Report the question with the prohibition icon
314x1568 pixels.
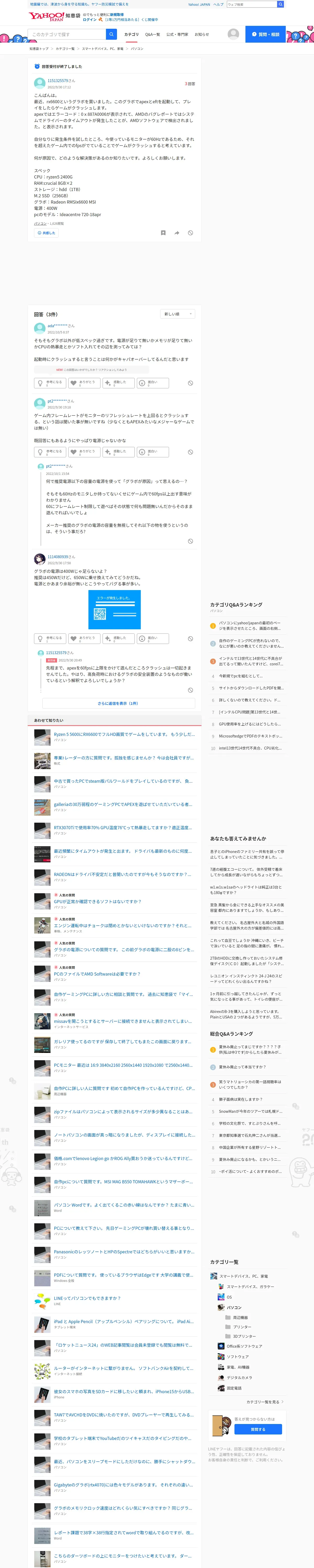[x=190, y=233]
